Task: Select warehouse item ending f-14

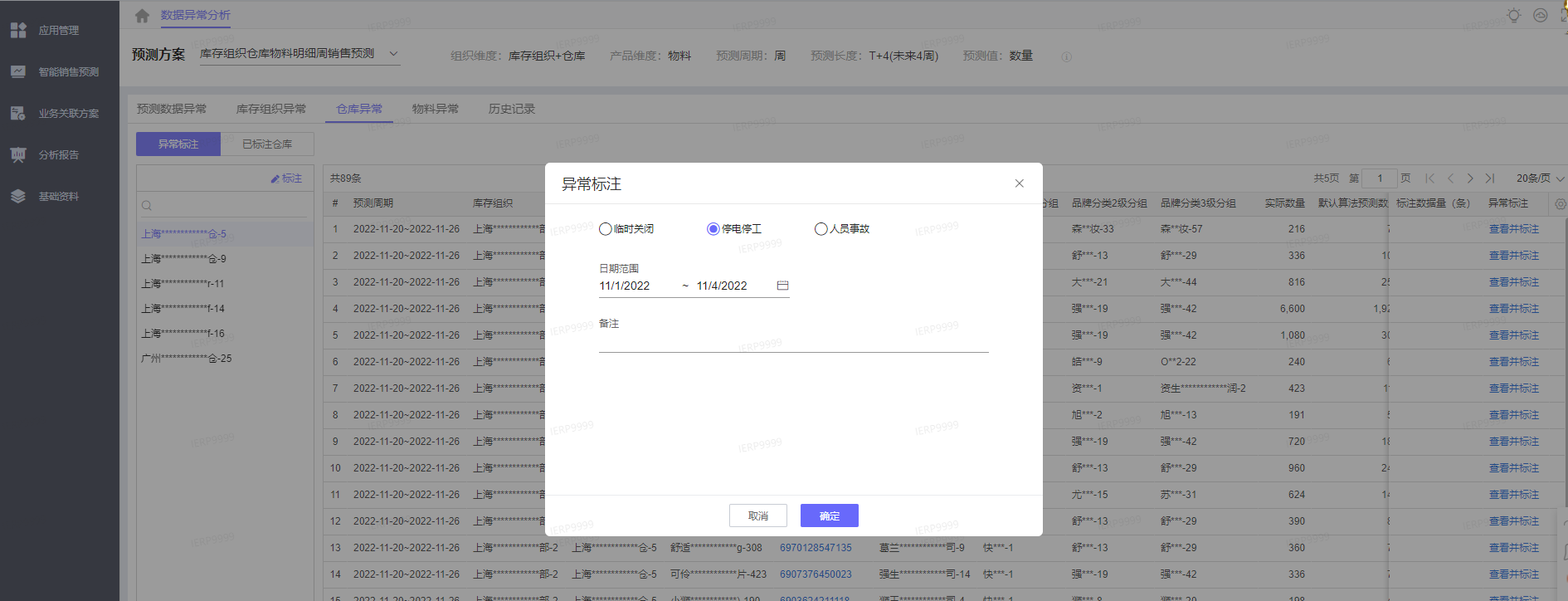Action: [x=225, y=309]
